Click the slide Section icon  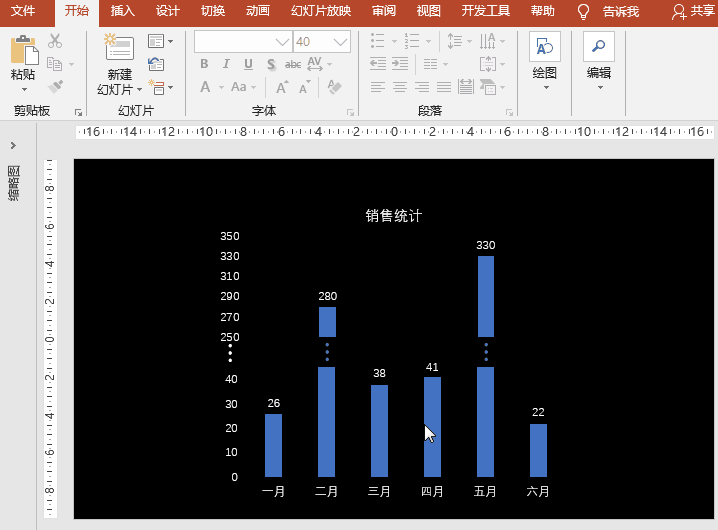pos(156,87)
